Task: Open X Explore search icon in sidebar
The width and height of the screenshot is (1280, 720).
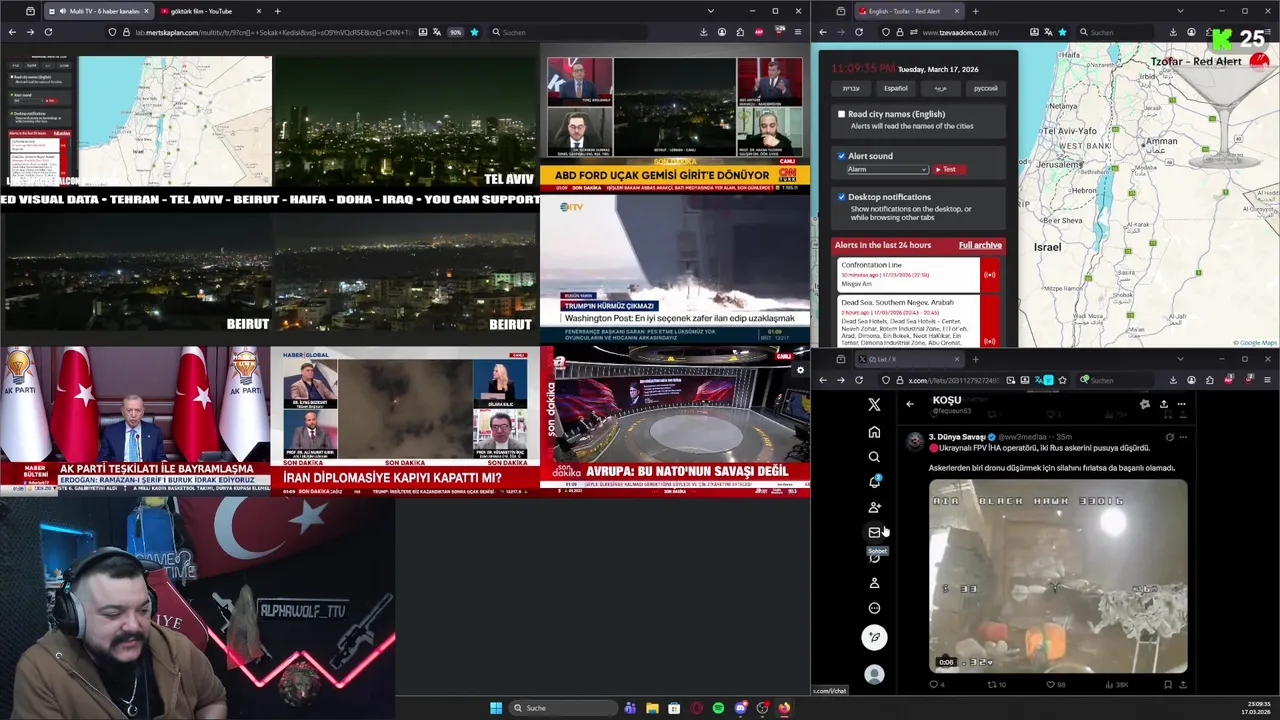Action: tap(874, 457)
